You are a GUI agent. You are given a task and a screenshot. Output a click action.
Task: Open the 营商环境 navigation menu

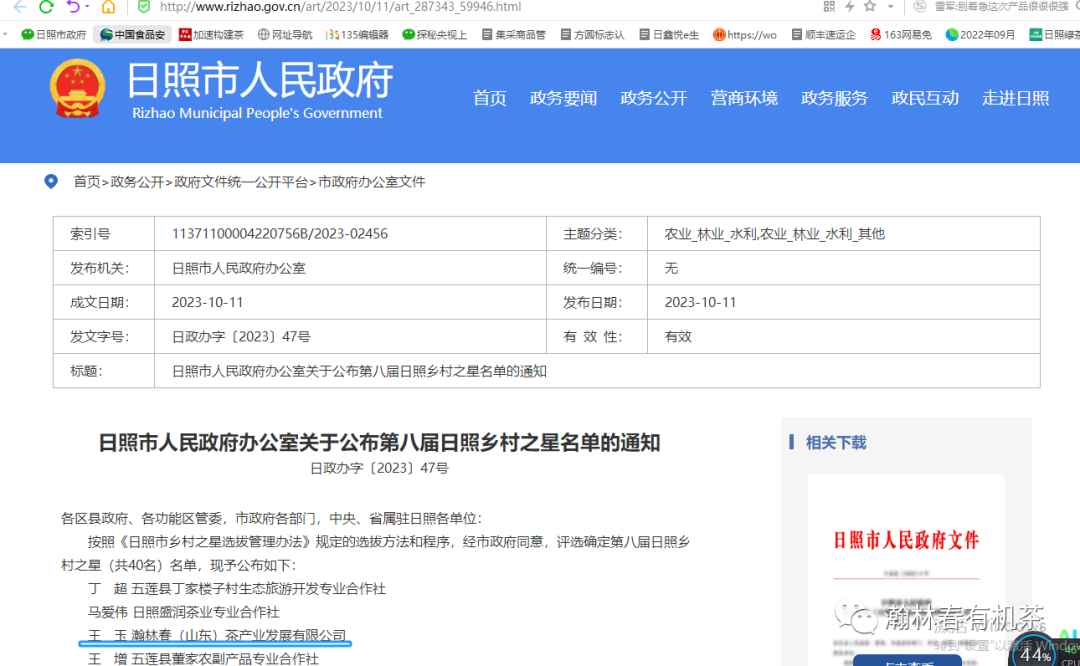[744, 98]
